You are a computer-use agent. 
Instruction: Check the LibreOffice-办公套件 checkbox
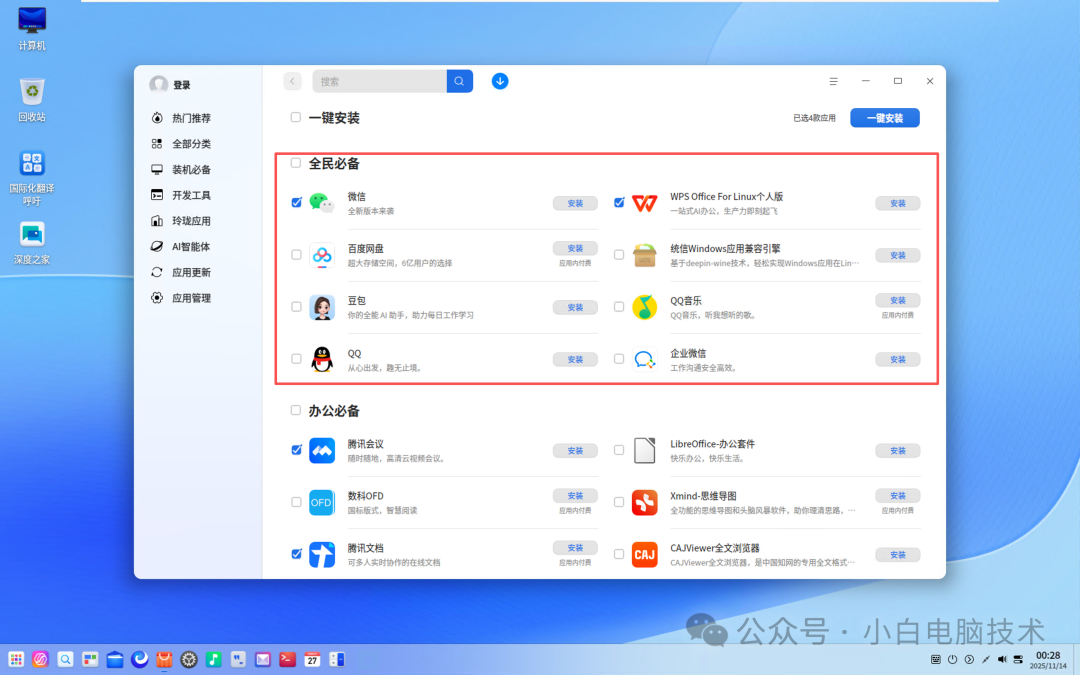point(619,450)
